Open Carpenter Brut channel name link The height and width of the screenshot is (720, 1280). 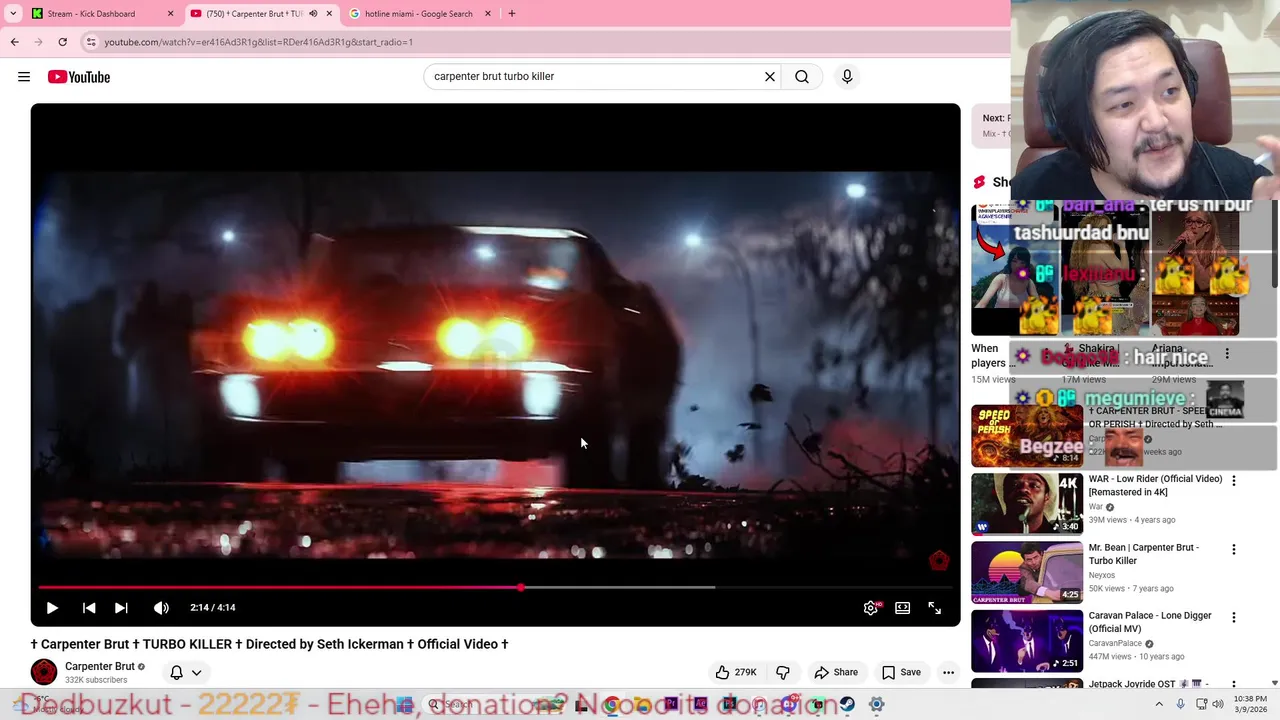(99, 666)
